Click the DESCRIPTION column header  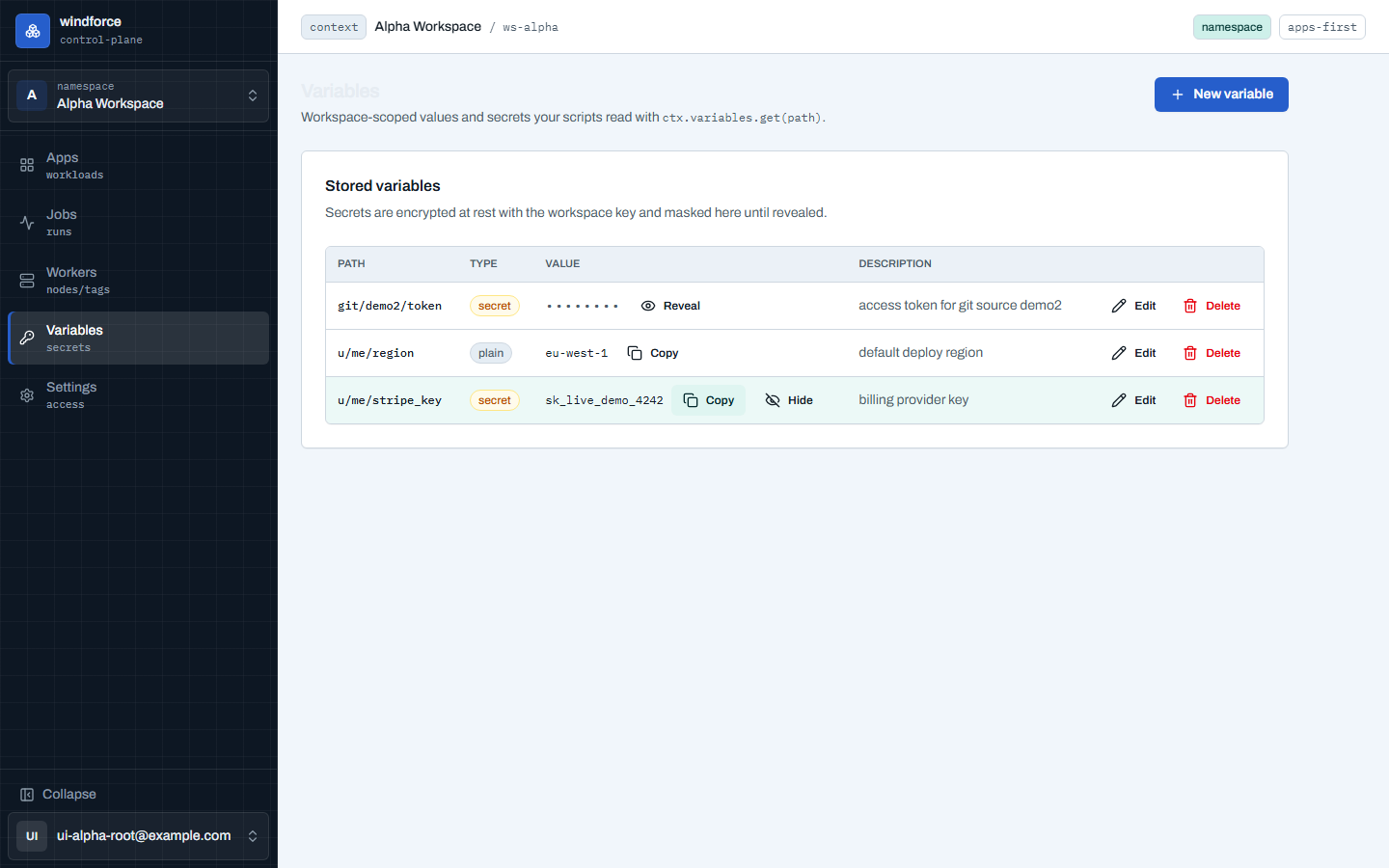pos(895,263)
